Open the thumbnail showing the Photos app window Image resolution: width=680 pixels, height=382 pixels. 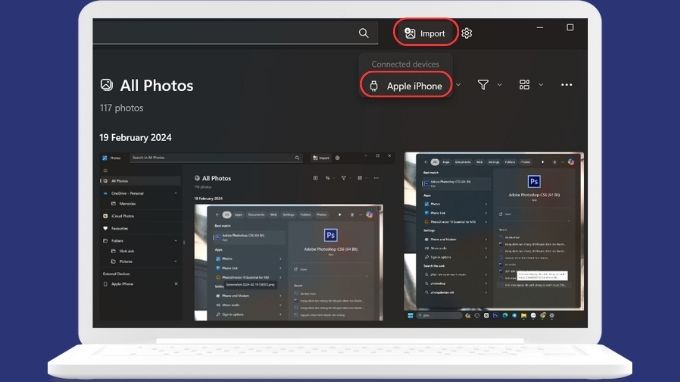pos(246,237)
